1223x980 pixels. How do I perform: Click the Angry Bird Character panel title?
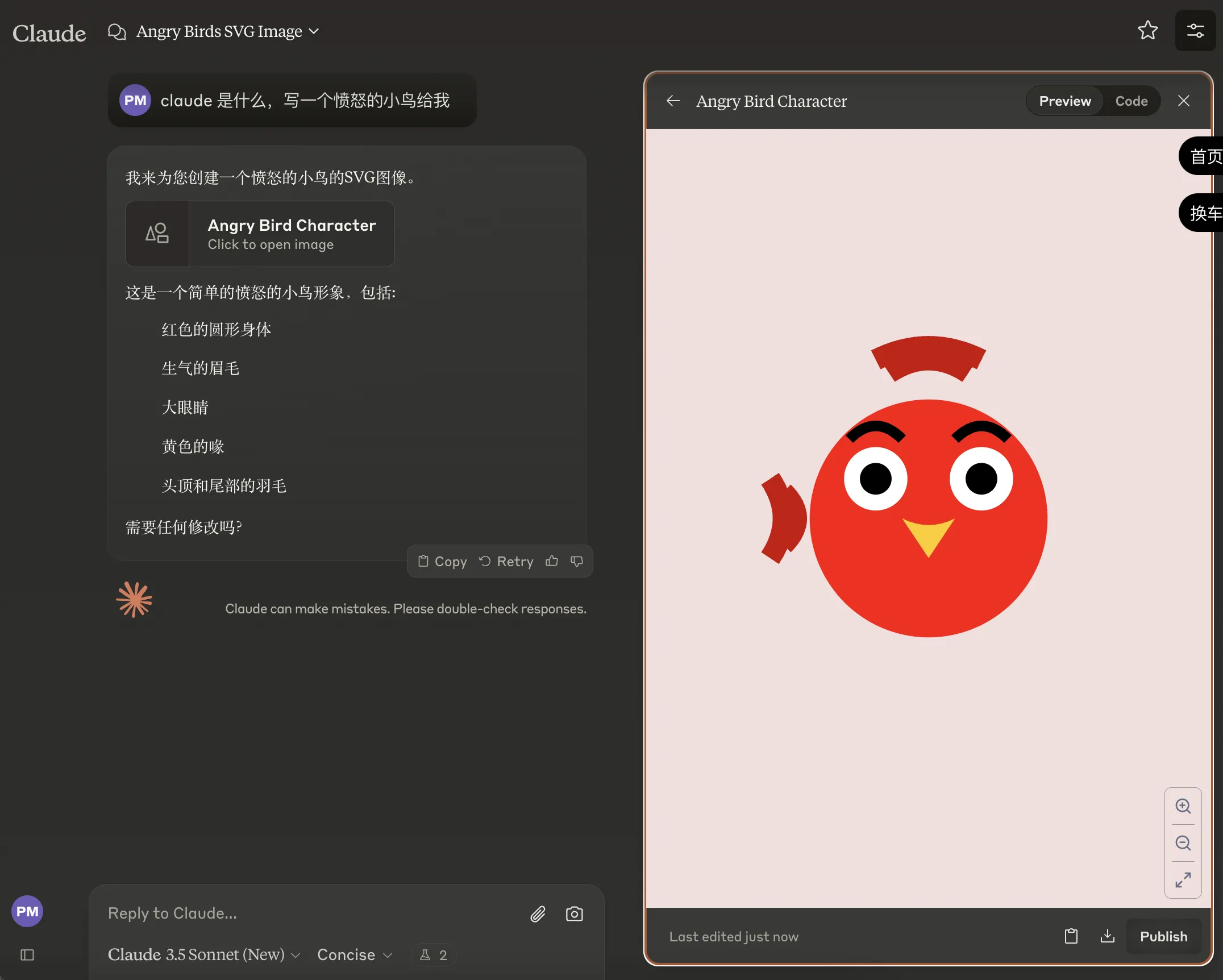tap(771, 101)
